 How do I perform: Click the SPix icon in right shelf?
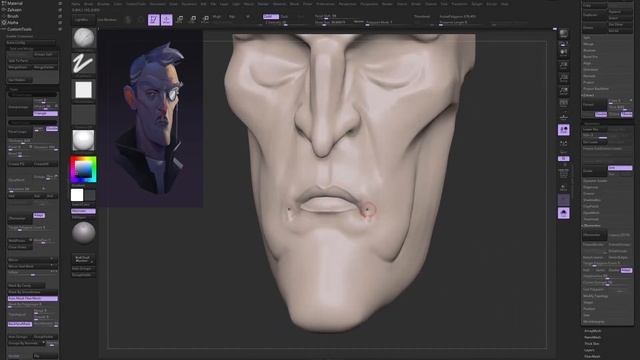564,43
